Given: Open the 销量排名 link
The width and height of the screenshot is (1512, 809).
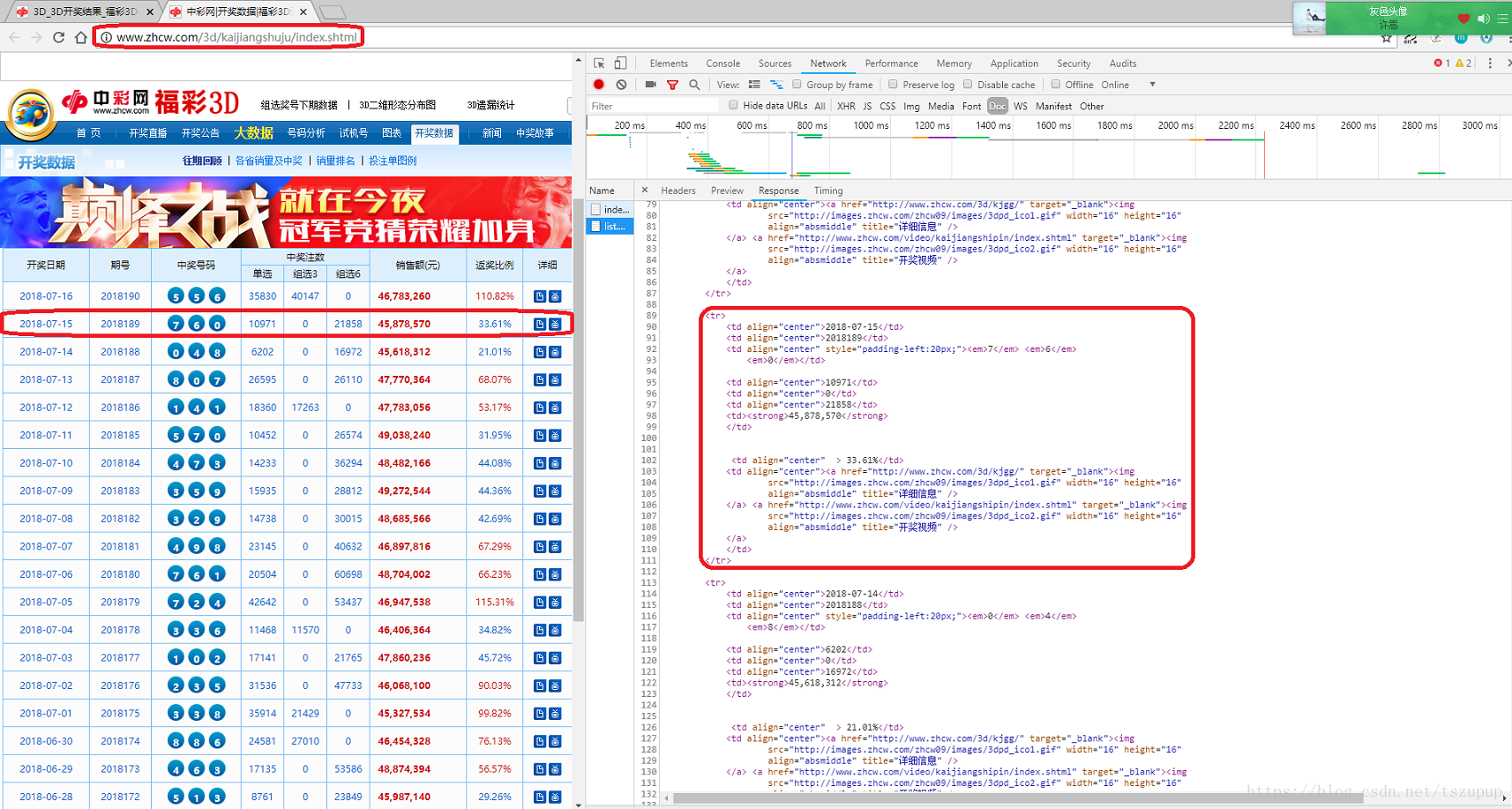Looking at the screenshot, I should coord(335,161).
